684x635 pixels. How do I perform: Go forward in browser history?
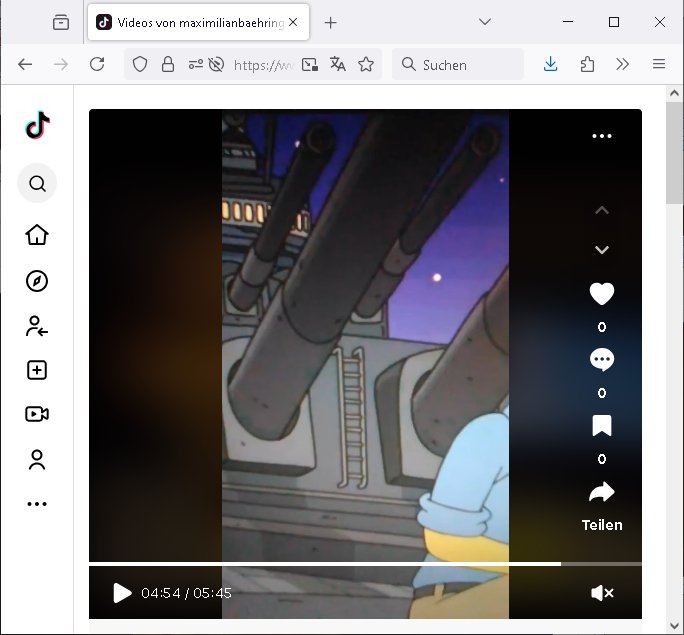coord(61,65)
